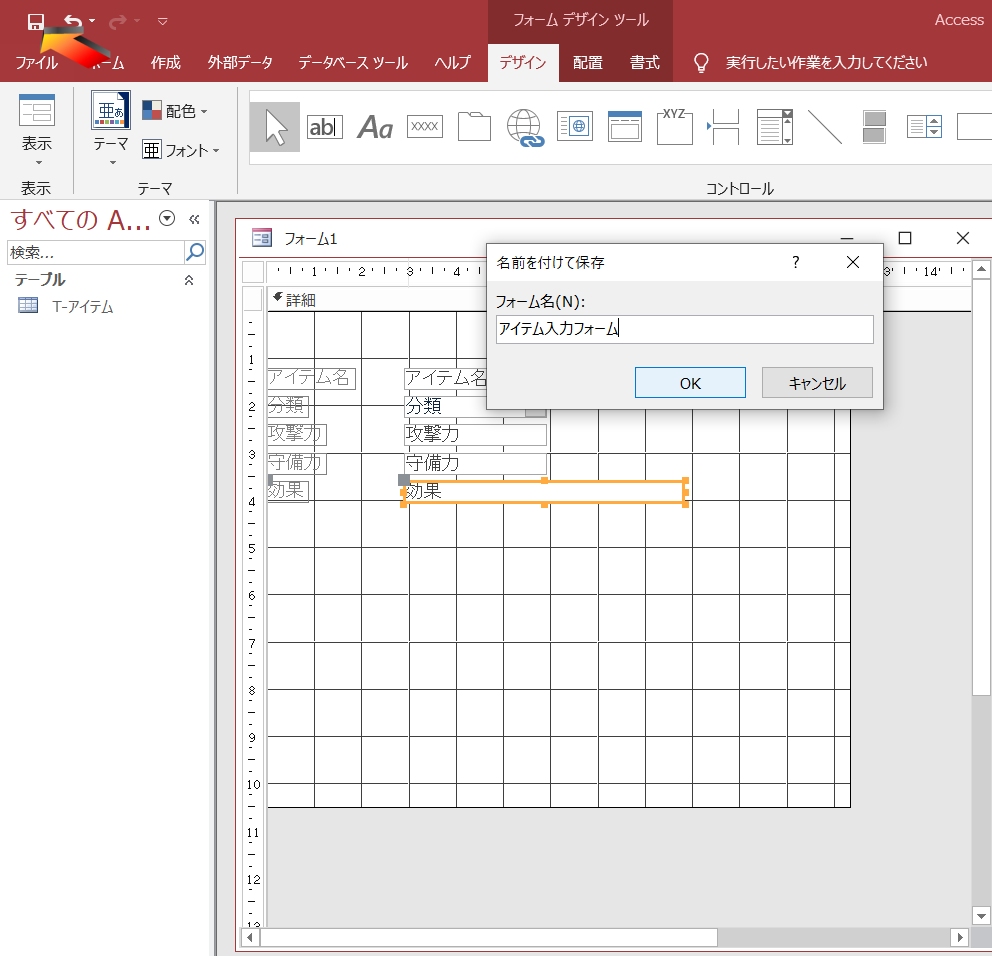Select the List Box control tool
Image resolution: width=992 pixels, height=956 pixels.
point(924,127)
